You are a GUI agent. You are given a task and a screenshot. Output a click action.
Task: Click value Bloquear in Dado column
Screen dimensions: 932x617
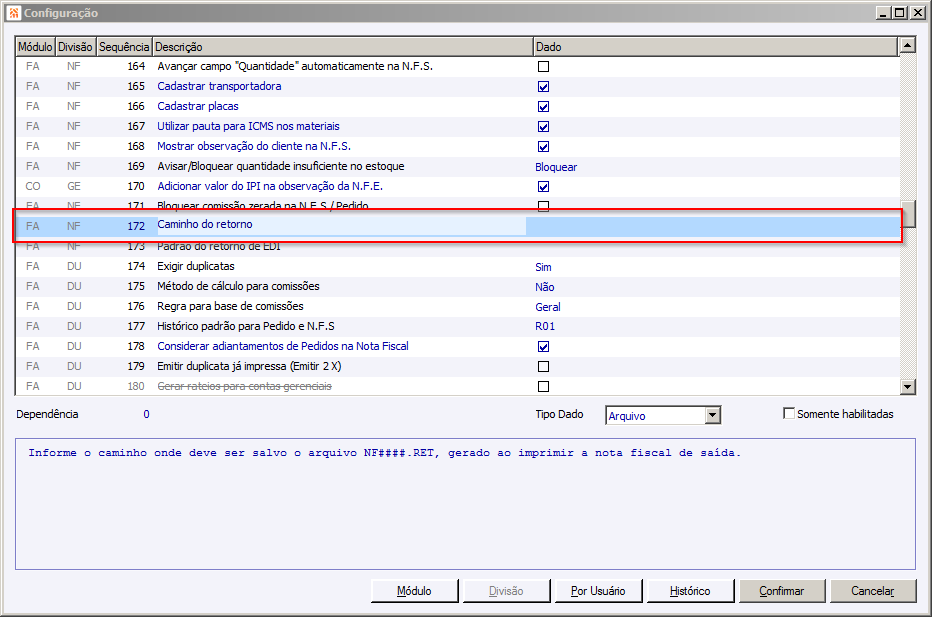[x=556, y=168]
